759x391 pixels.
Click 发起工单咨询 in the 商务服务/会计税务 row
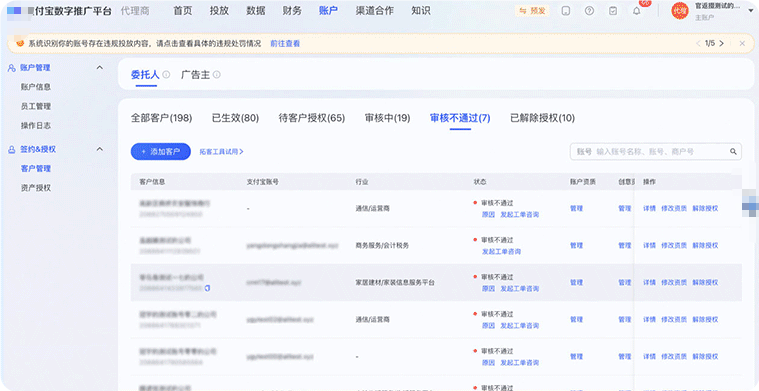point(501,252)
